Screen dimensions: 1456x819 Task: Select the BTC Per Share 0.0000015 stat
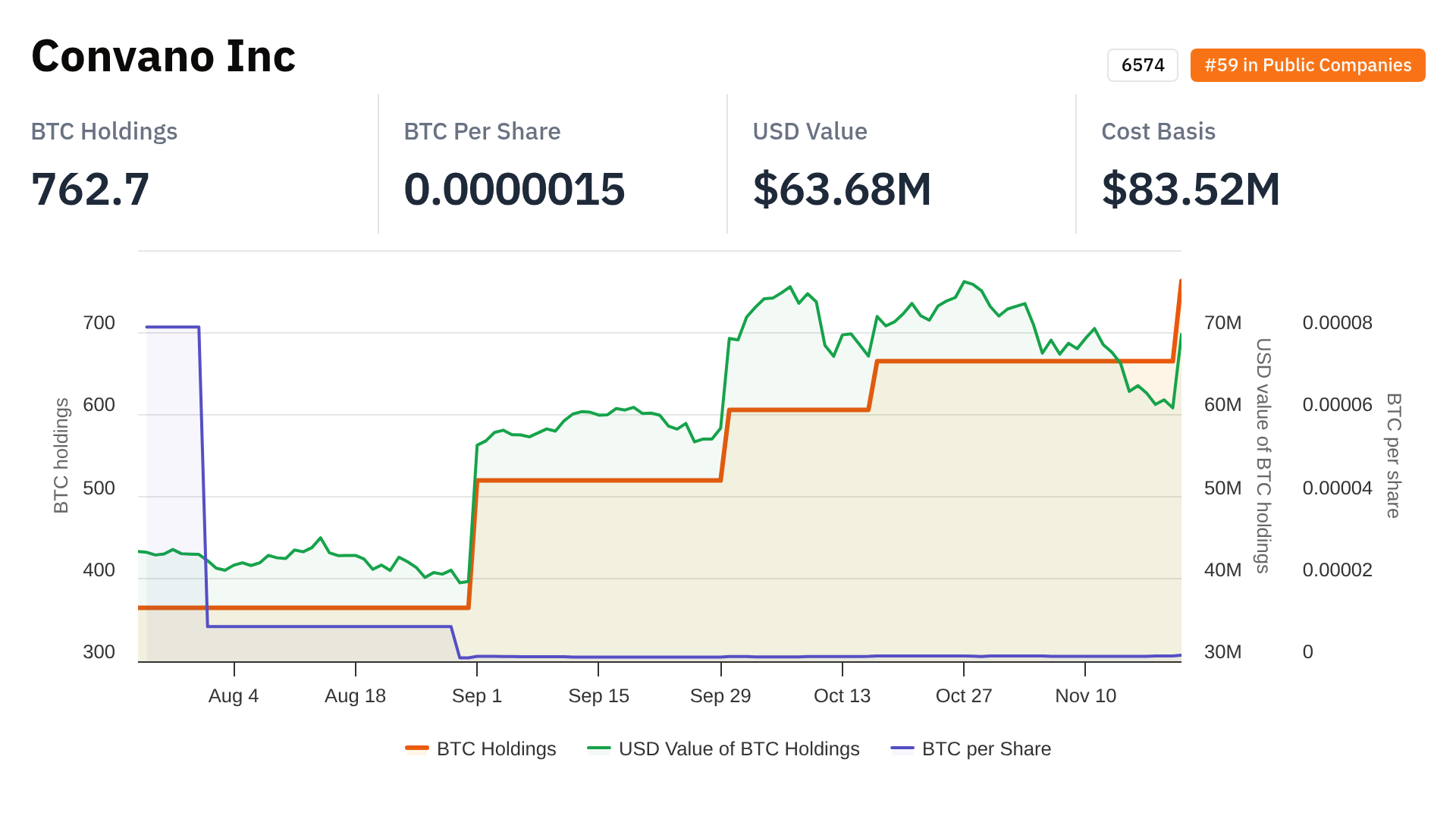click(x=514, y=189)
